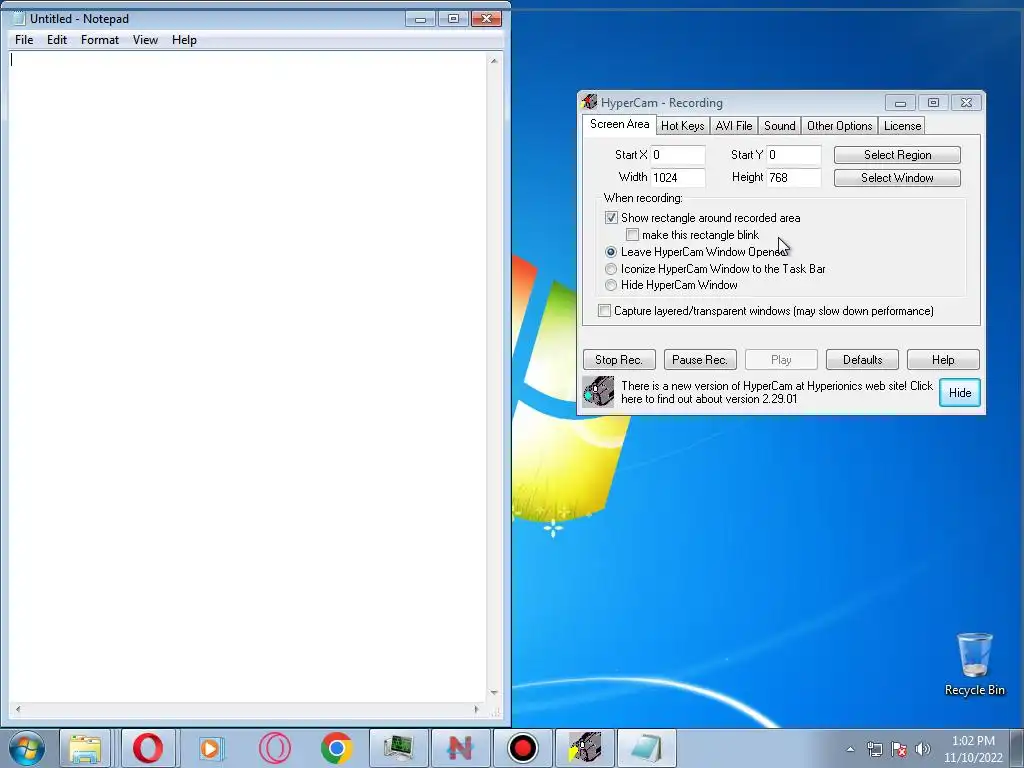Click the red record-circle taskbar icon

pyautogui.click(x=522, y=748)
